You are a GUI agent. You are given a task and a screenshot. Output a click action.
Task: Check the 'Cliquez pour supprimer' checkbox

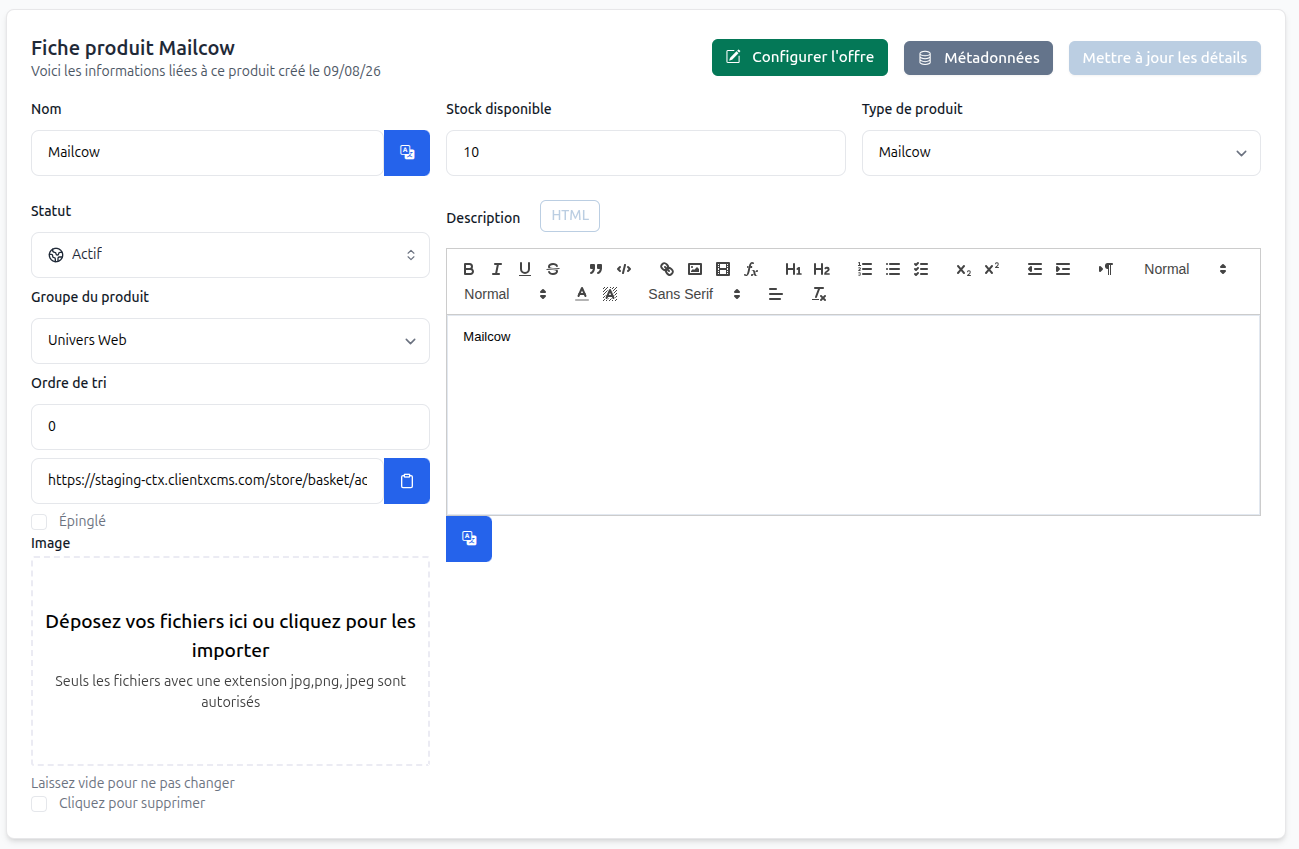pos(39,804)
